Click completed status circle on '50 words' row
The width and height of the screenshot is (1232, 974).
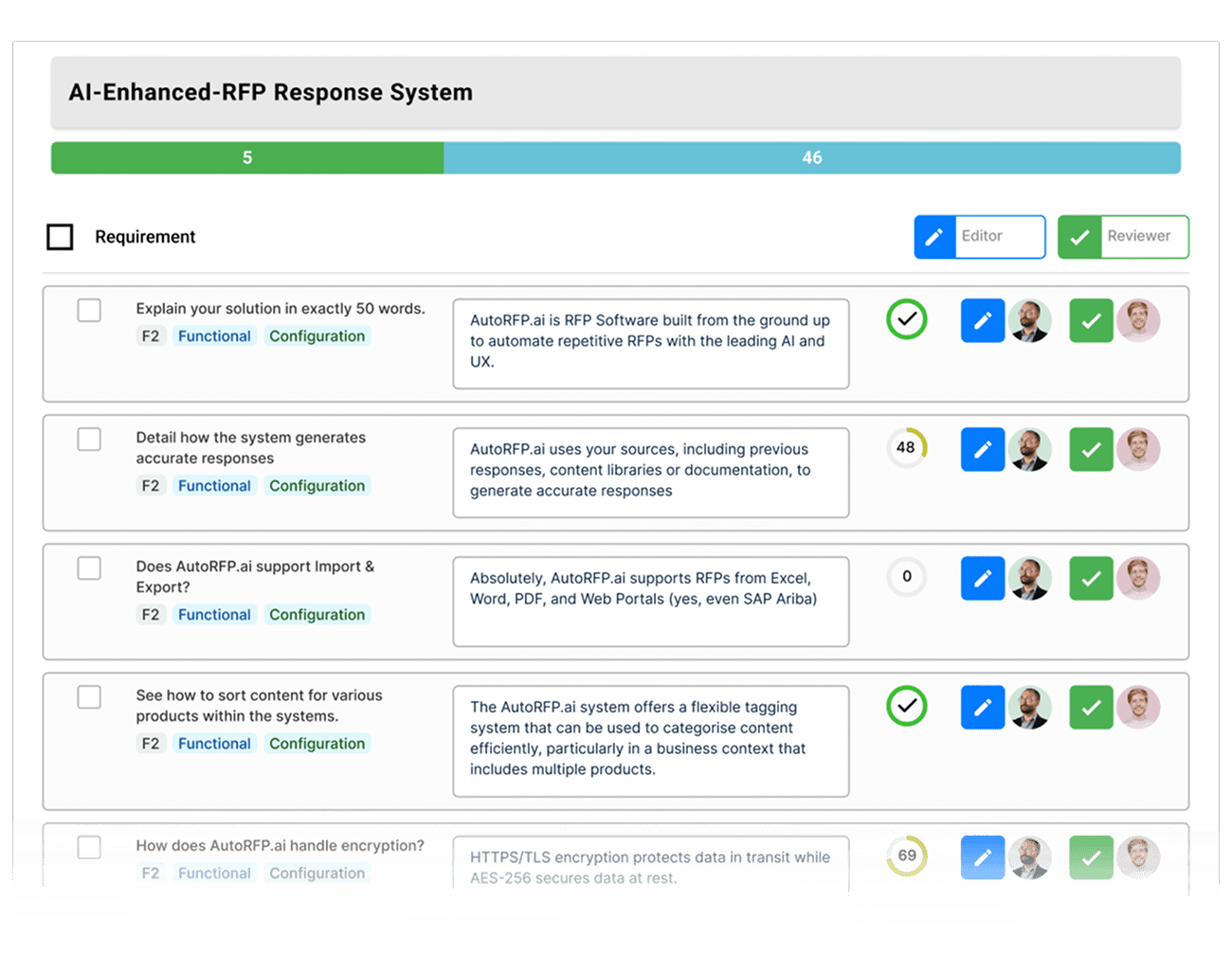coord(907,319)
